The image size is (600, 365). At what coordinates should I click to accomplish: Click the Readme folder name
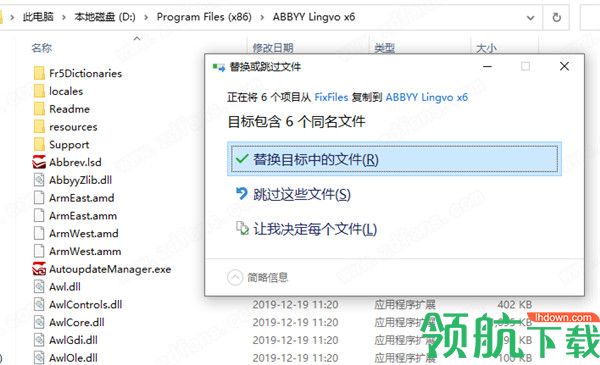[69, 109]
